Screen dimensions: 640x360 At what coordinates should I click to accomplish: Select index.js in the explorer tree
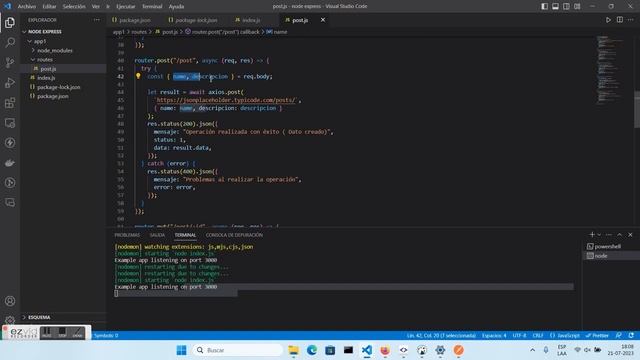[x=63, y=78]
